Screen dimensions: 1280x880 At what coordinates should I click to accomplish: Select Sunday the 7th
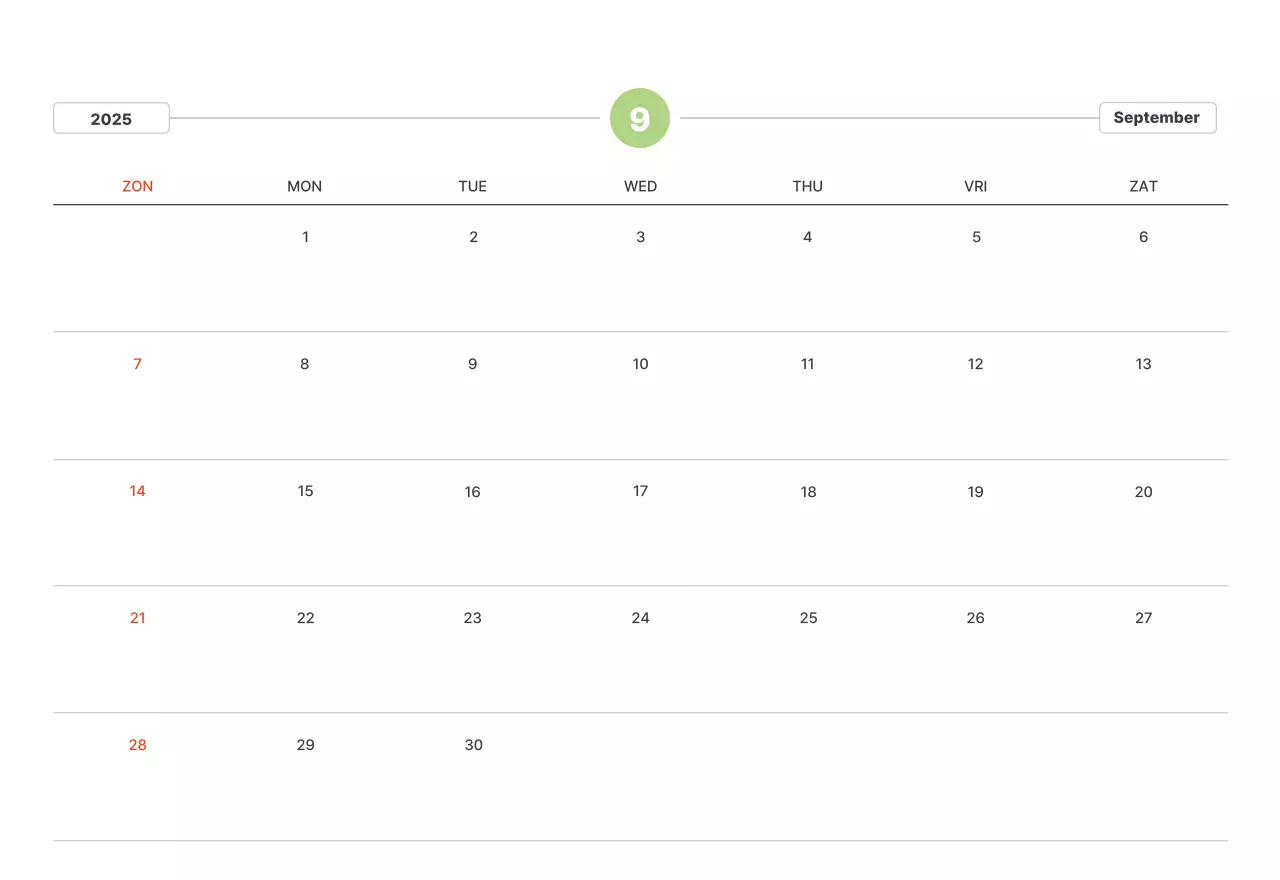coord(138,364)
